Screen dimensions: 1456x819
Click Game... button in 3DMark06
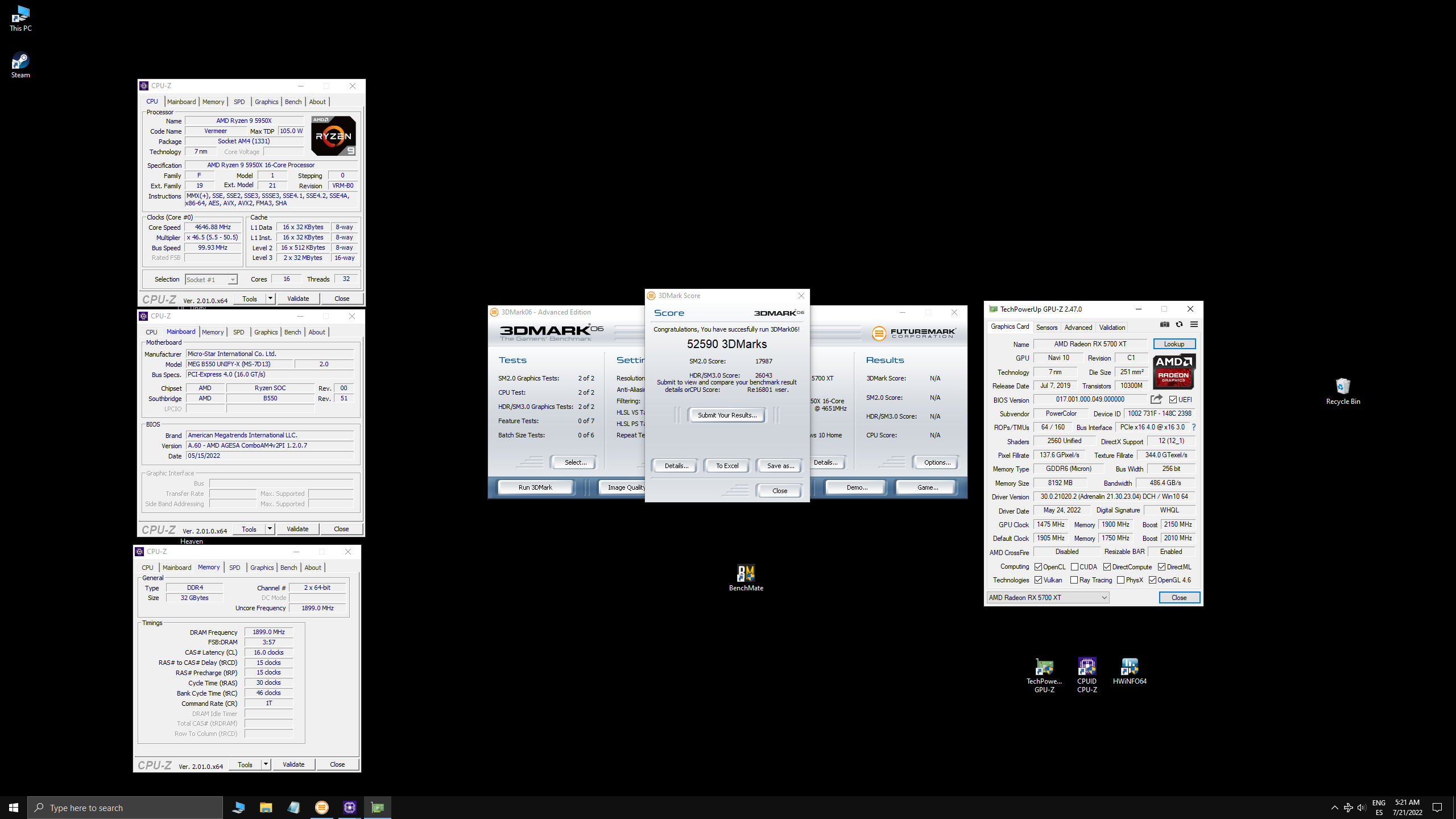927,487
